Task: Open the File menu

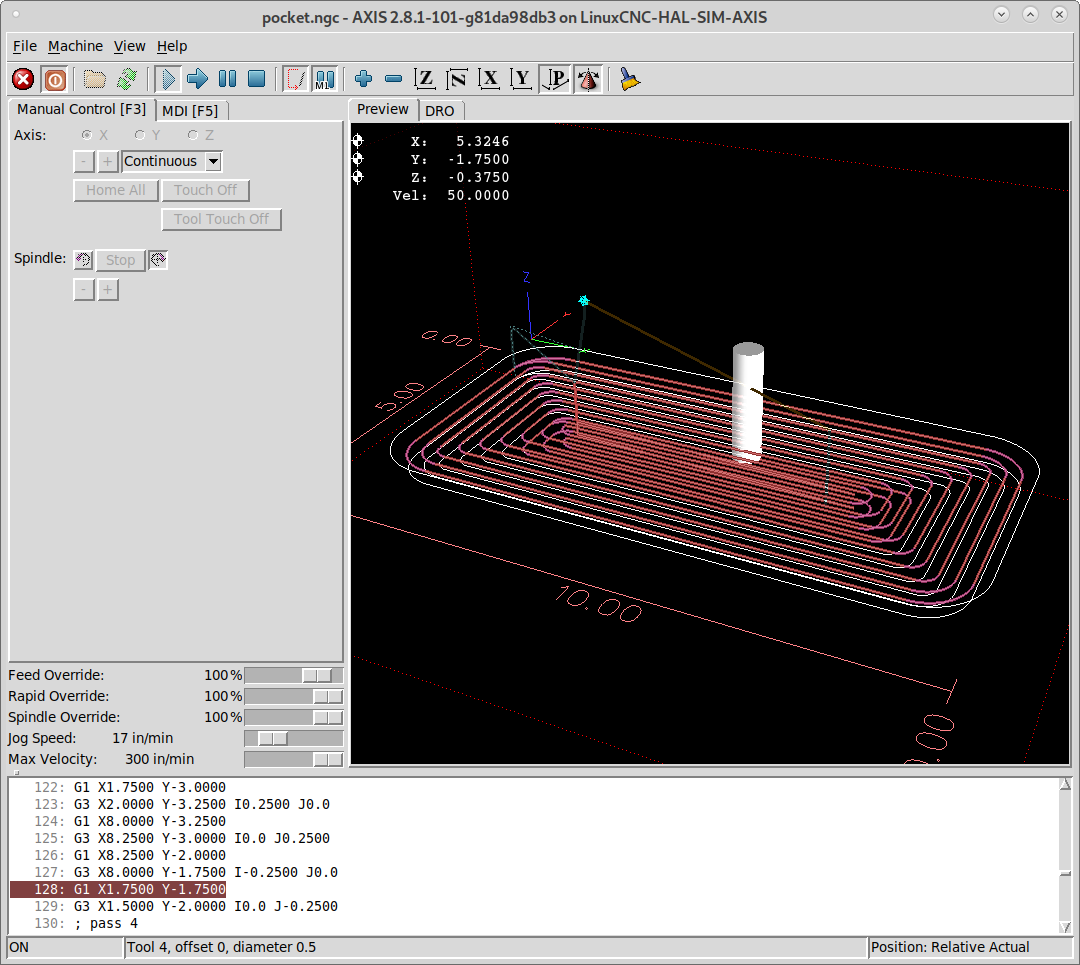Action: [x=25, y=46]
